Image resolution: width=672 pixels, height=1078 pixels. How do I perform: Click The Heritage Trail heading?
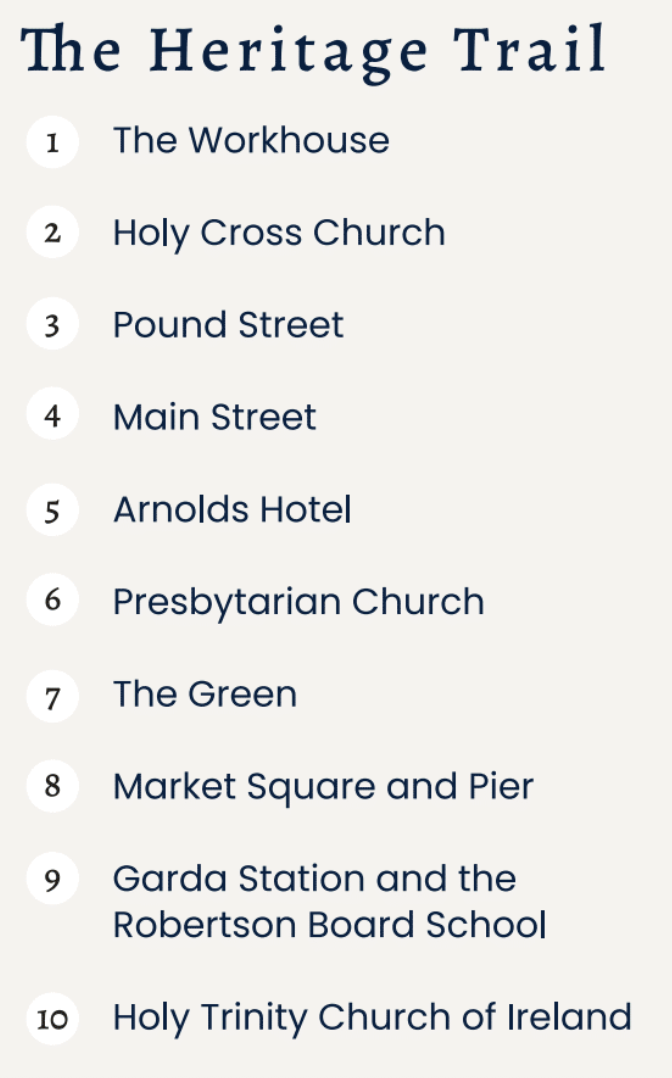pos(314,50)
